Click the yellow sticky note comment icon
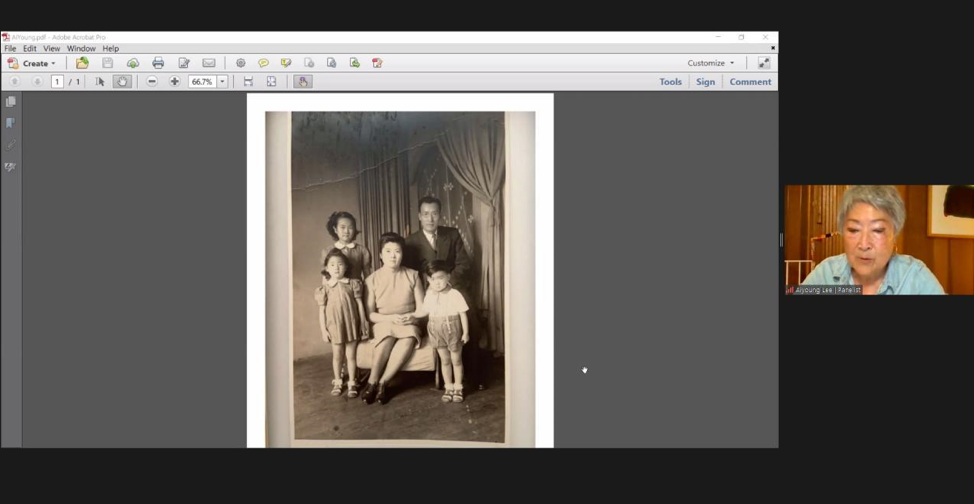Image resolution: width=974 pixels, height=504 pixels. click(x=263, y=63)
